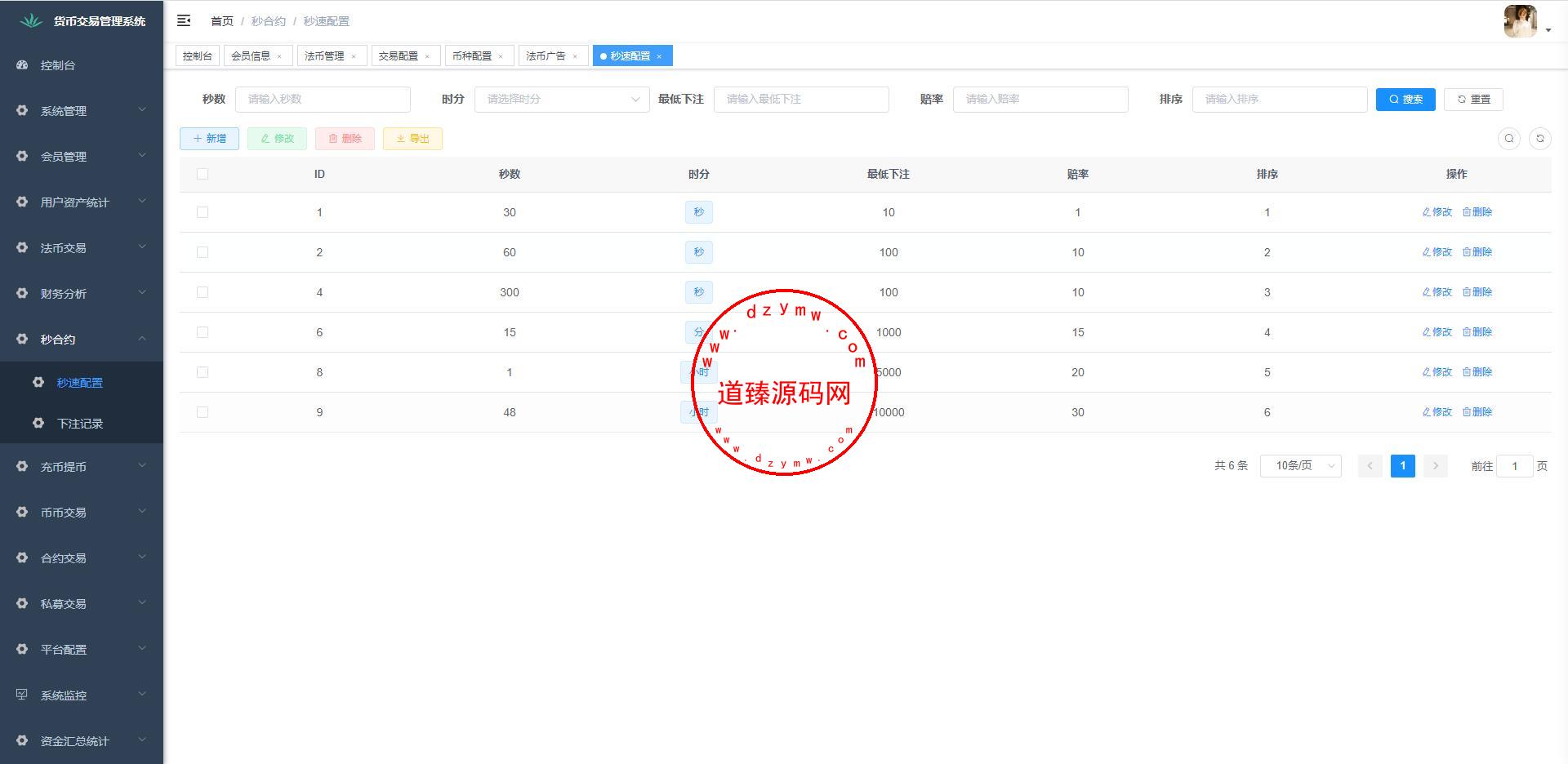Select all rows with the header checkbox
Screen dimensions: 1568x764
203,174
